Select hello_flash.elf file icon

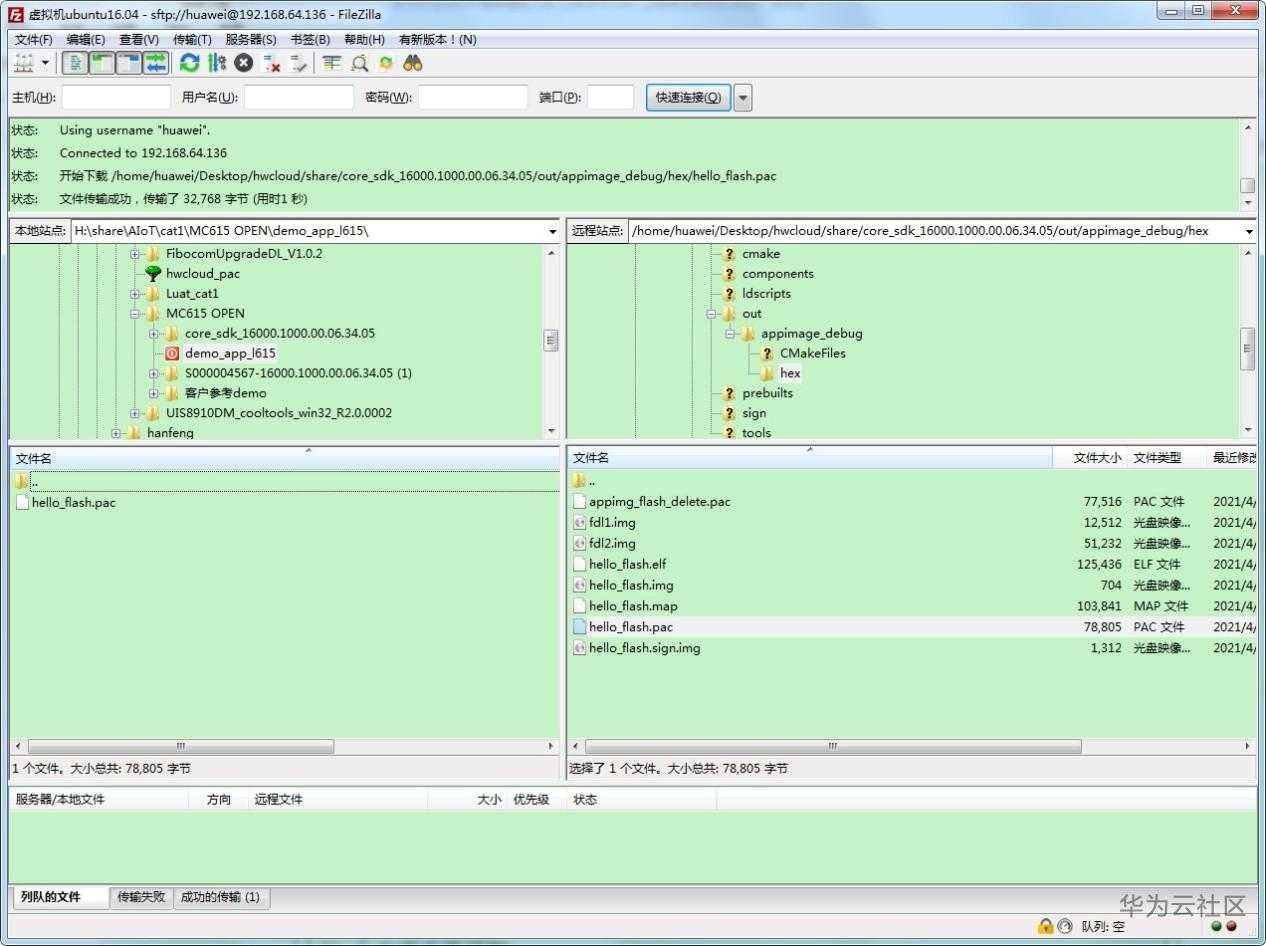pyautogui.click(x=580, y=564)
